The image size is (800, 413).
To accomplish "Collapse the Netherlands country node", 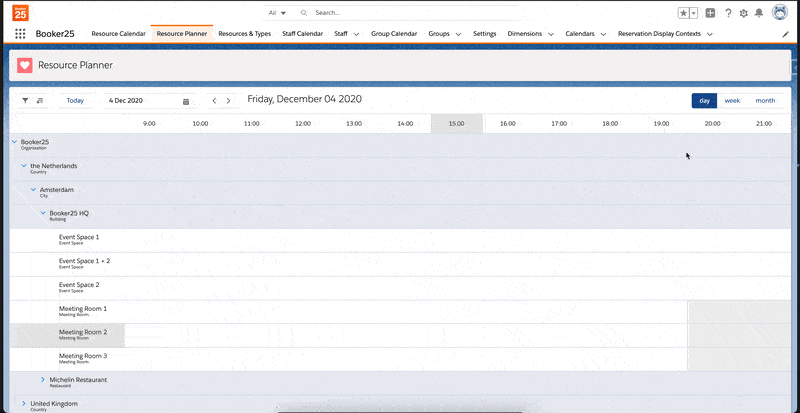I will click(24, 165).
